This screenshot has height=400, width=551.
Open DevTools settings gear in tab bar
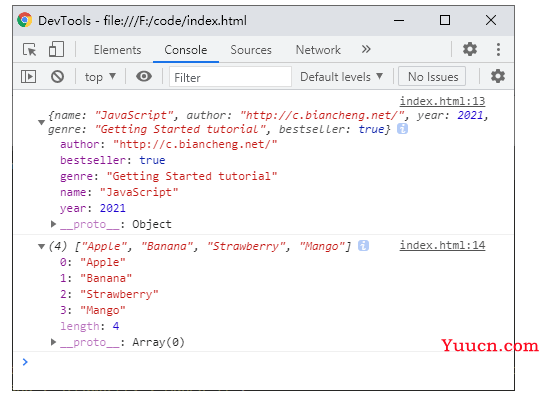point(470,49)
